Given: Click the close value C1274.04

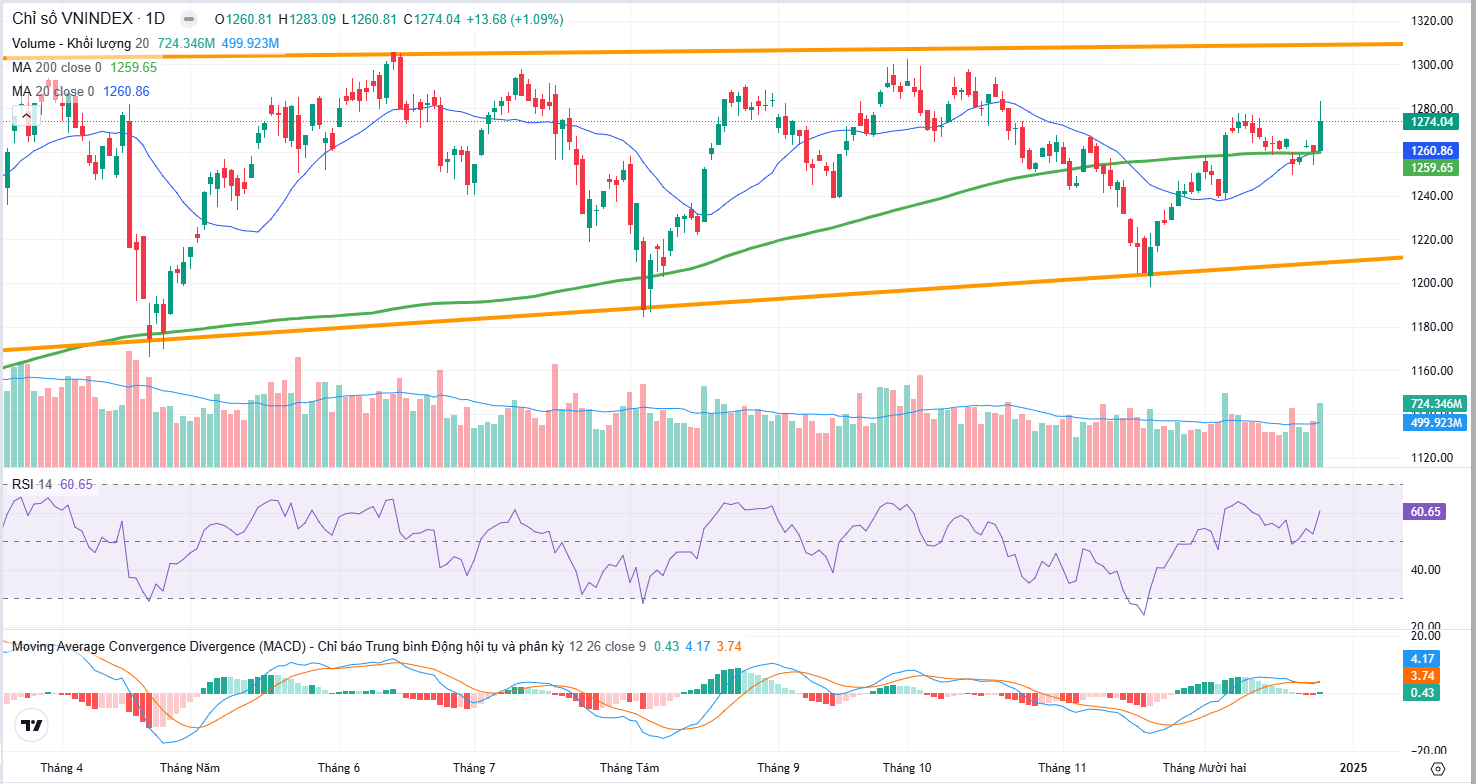Looking at the screenshot, I should pyautogui.click(x=434, y=19).
